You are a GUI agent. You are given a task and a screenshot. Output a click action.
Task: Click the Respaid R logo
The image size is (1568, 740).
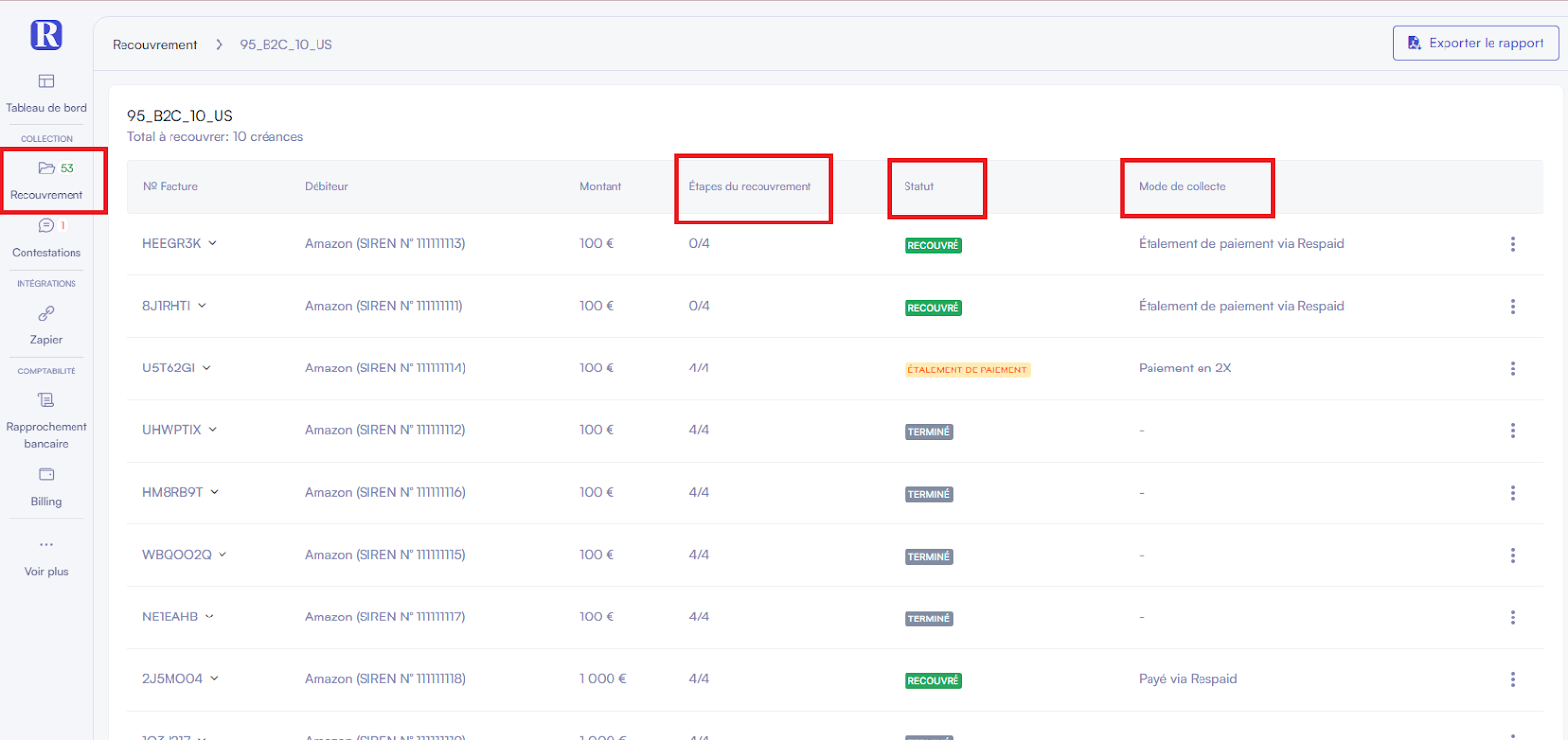(x=46, y=34)
